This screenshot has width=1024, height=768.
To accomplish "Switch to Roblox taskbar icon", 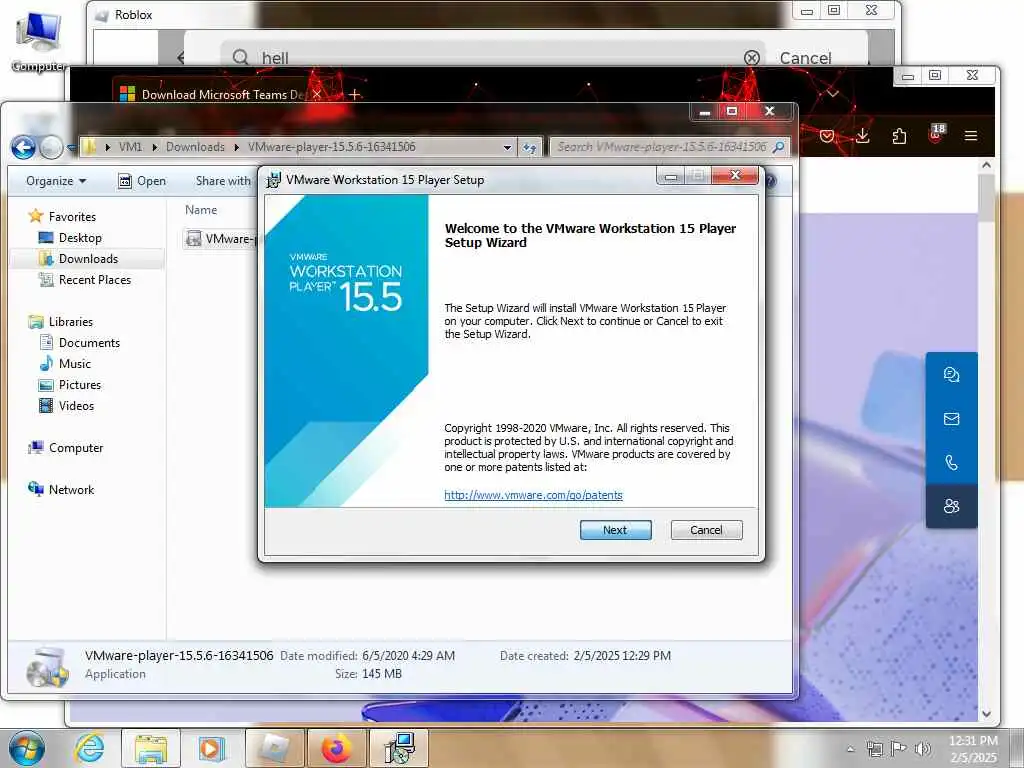I will tap(275, 748).
